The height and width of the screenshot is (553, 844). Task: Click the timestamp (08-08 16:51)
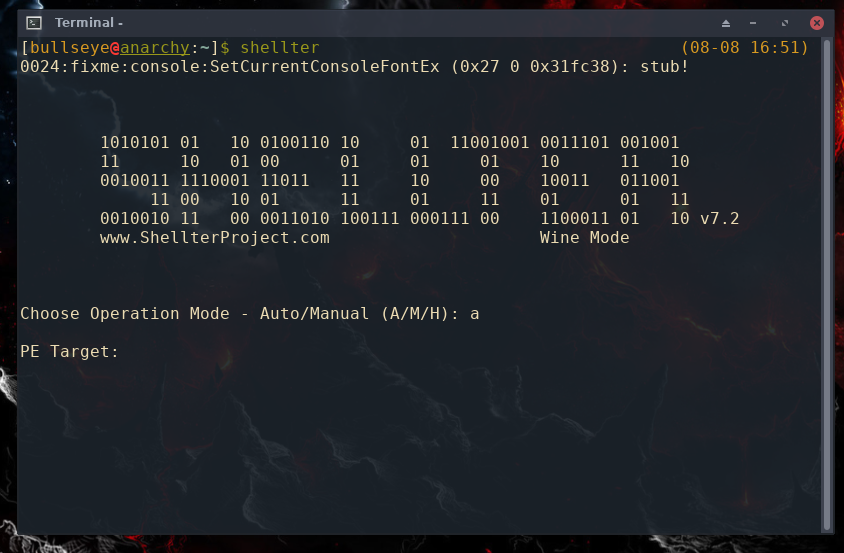pyautogui.click(x=745, y=48)
